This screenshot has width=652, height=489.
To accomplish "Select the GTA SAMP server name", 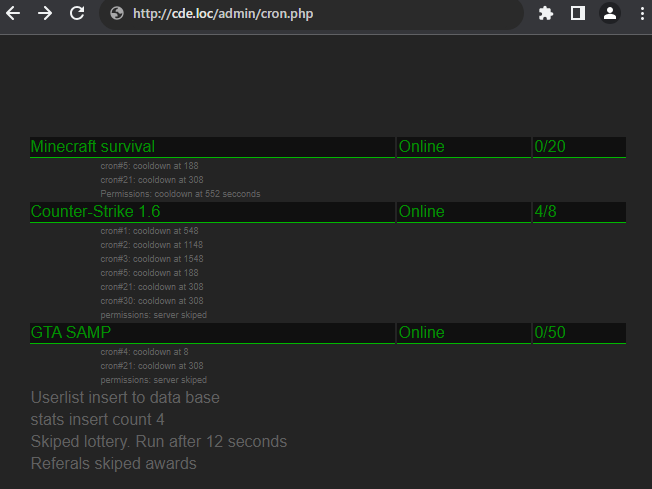I will tap(71, 332).
